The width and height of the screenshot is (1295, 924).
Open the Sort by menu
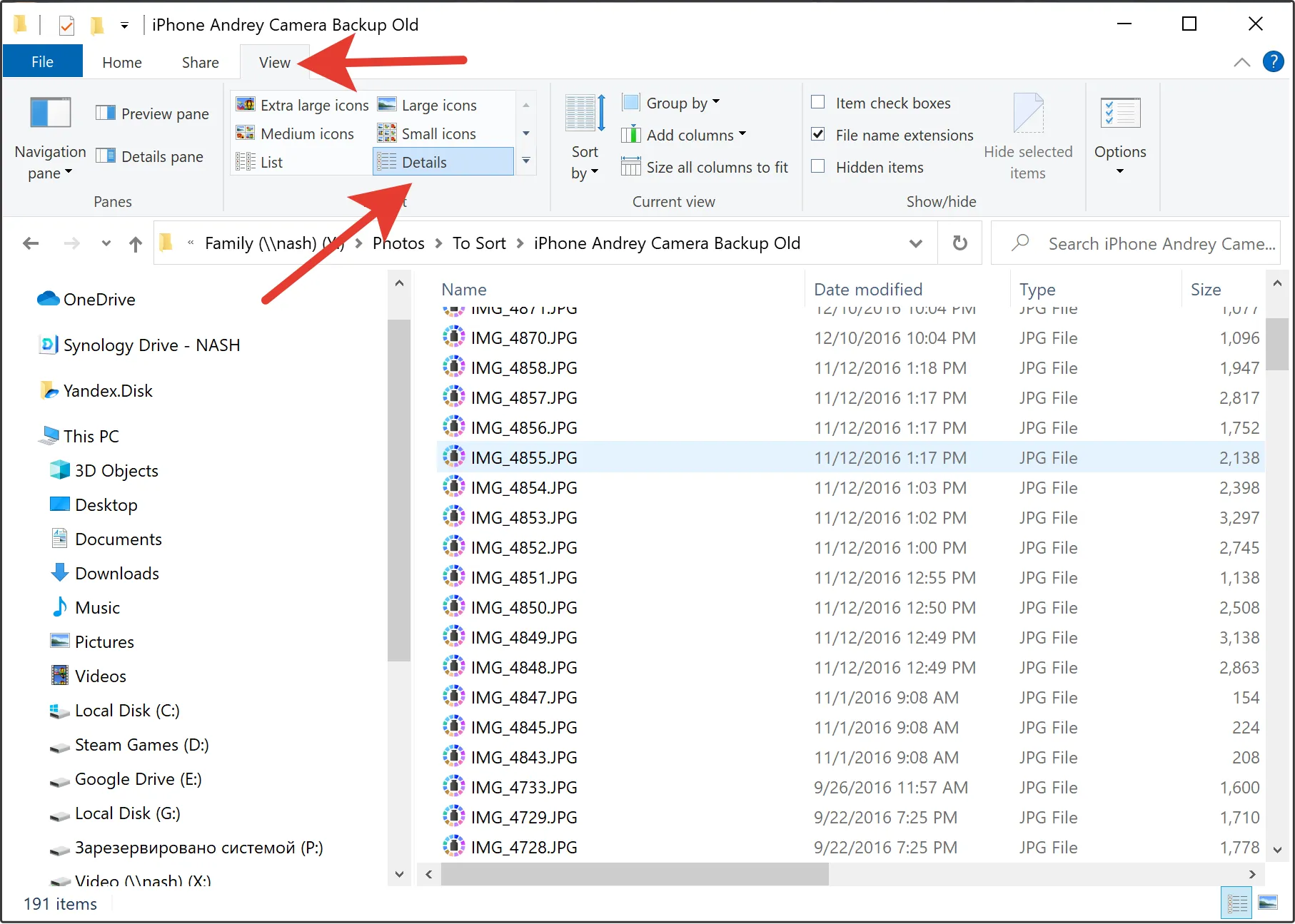(585, 138)
